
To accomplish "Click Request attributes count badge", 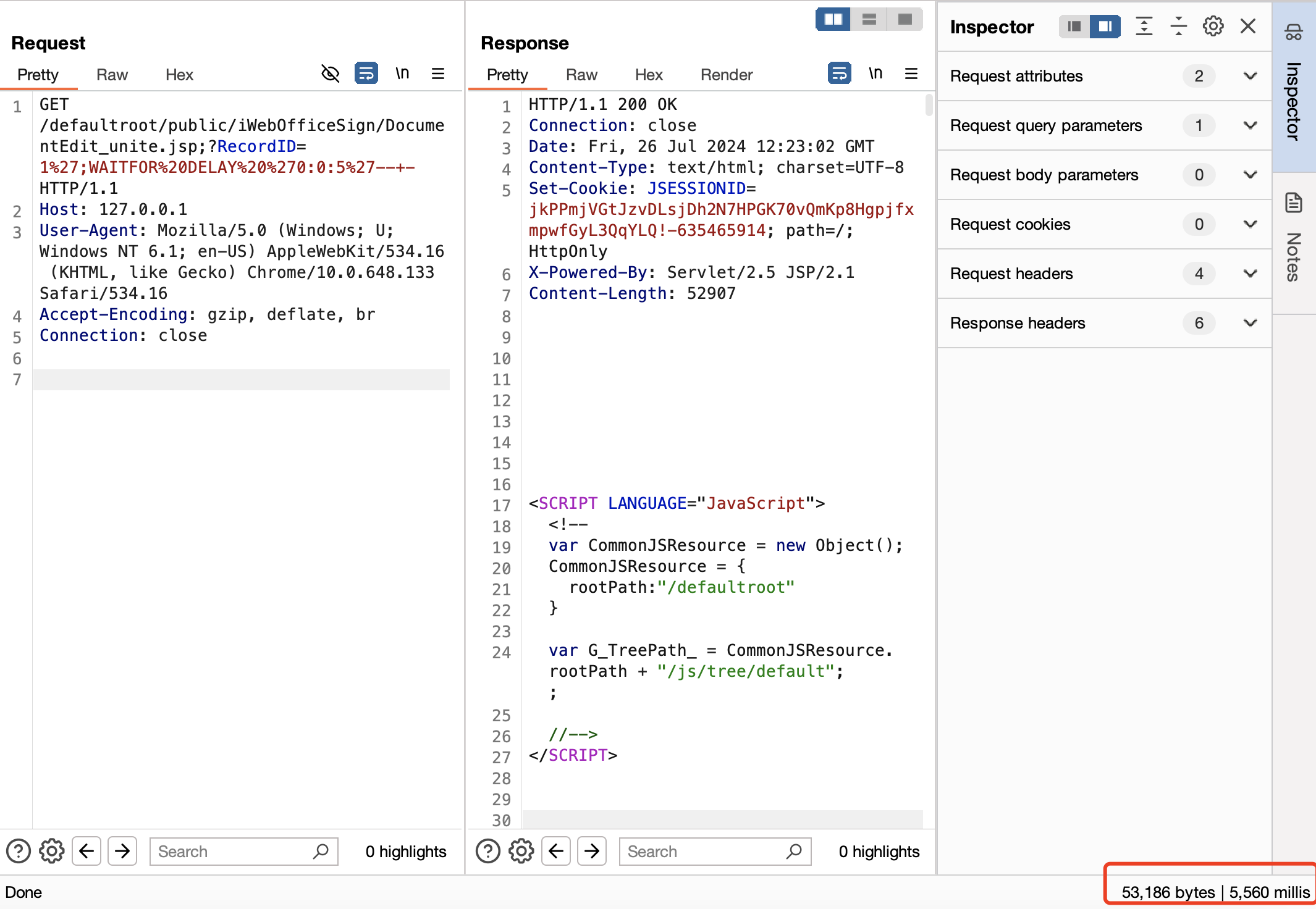I will [1199, 76].
